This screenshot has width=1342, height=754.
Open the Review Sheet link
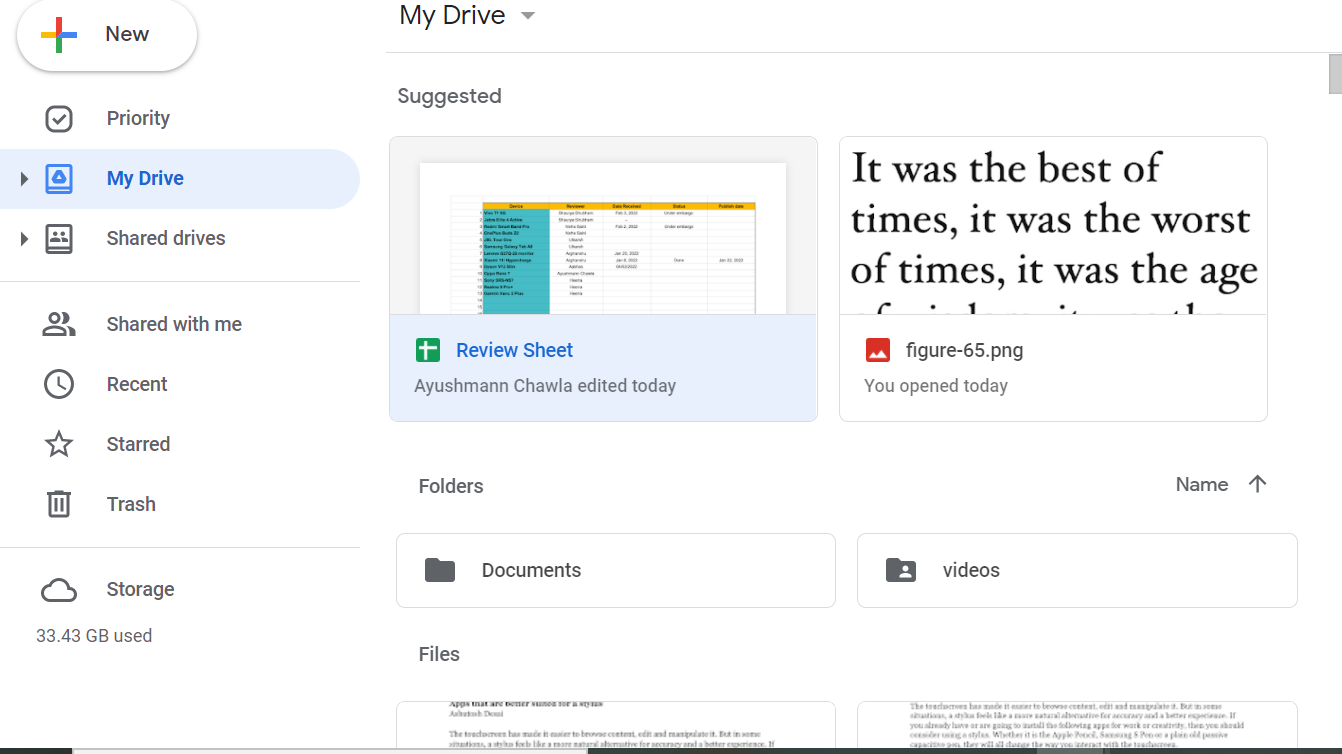point(514,350)
